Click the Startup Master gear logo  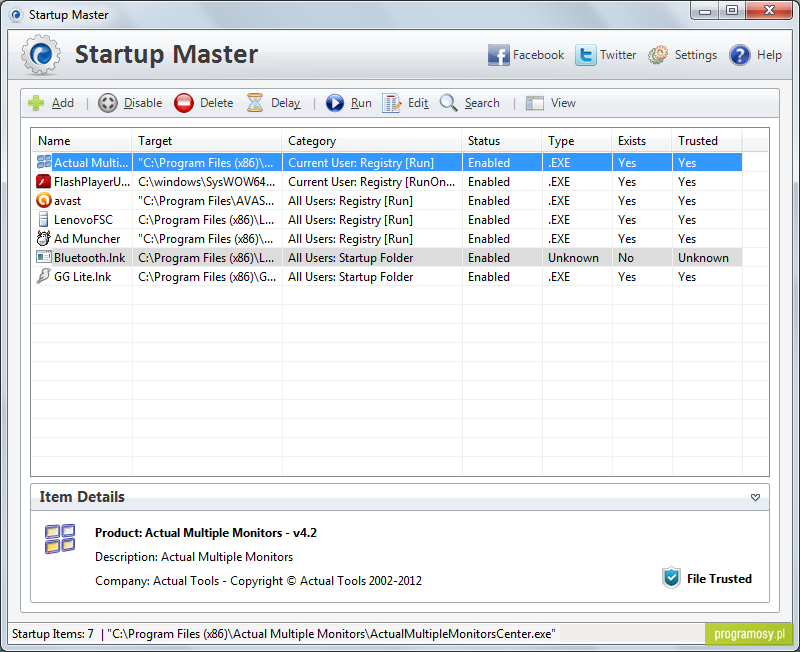(41, 55)
